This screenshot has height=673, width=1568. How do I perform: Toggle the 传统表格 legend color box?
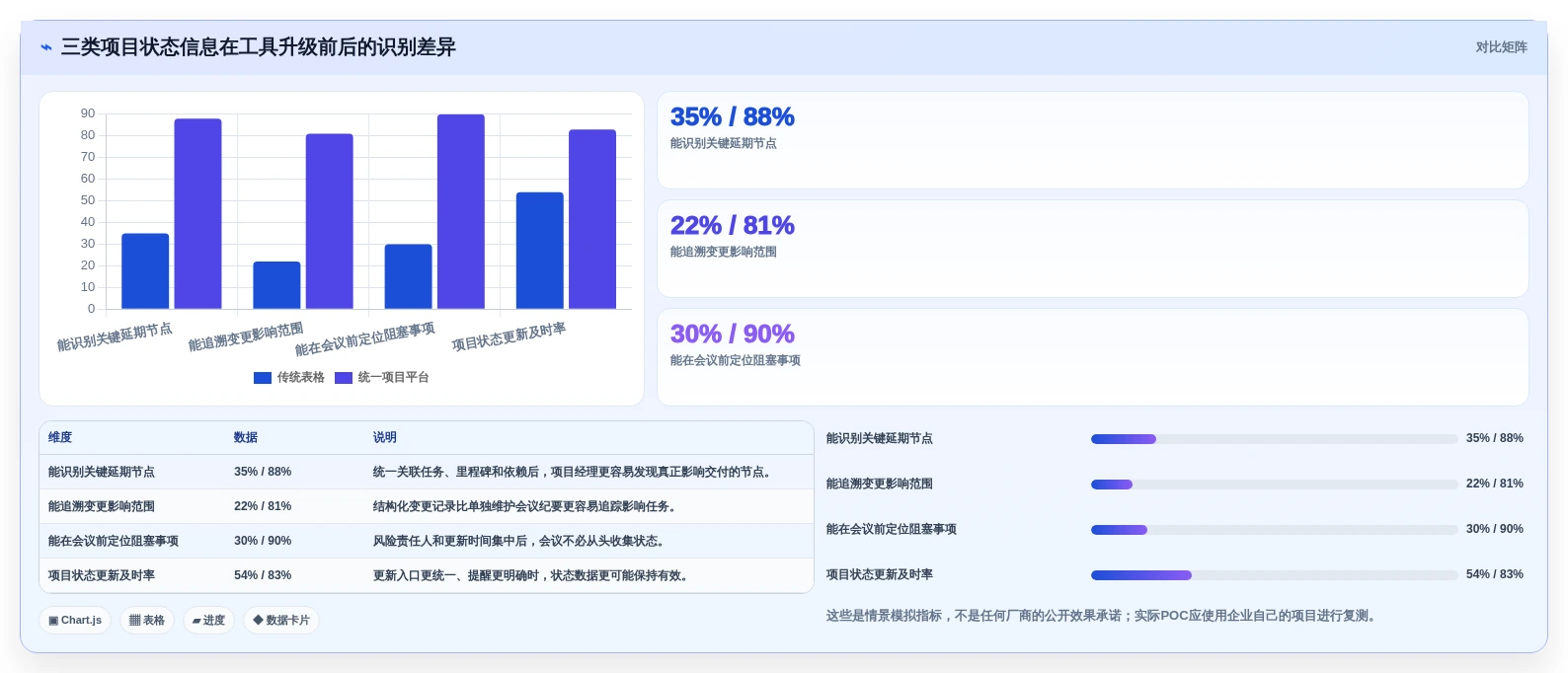coord(263,378)
